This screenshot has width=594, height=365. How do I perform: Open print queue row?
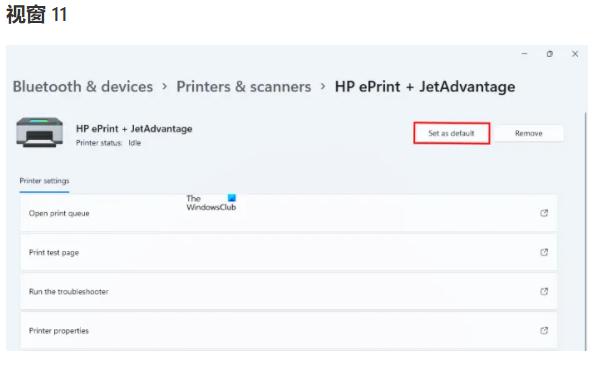pos(289,213)
